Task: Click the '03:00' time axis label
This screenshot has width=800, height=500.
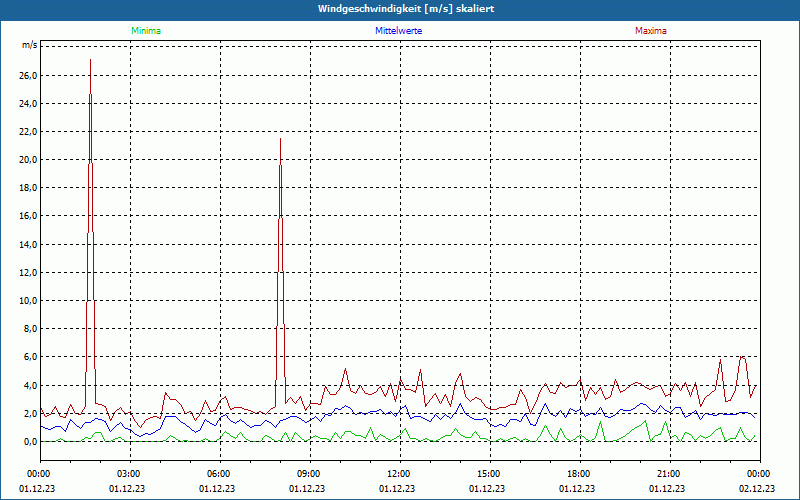Action: 131,474
